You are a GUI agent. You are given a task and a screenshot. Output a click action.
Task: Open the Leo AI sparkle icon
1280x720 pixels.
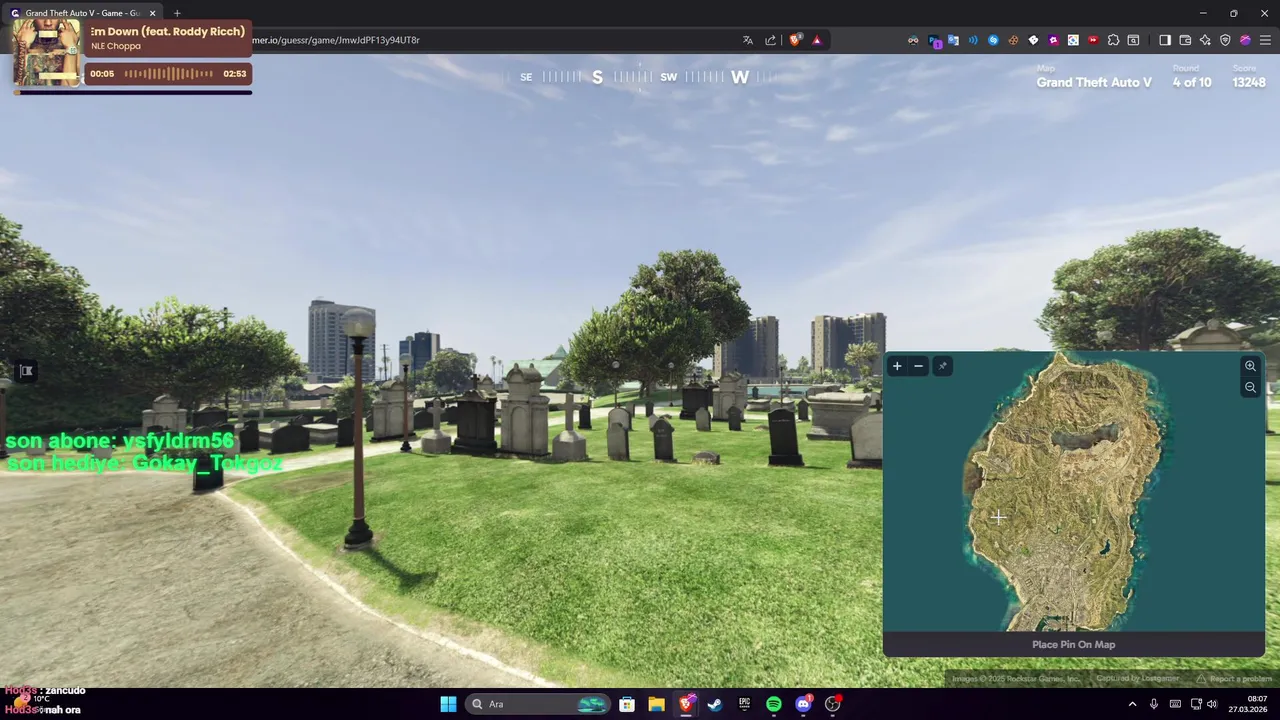pyautogui.click(x=1205, y=40)
